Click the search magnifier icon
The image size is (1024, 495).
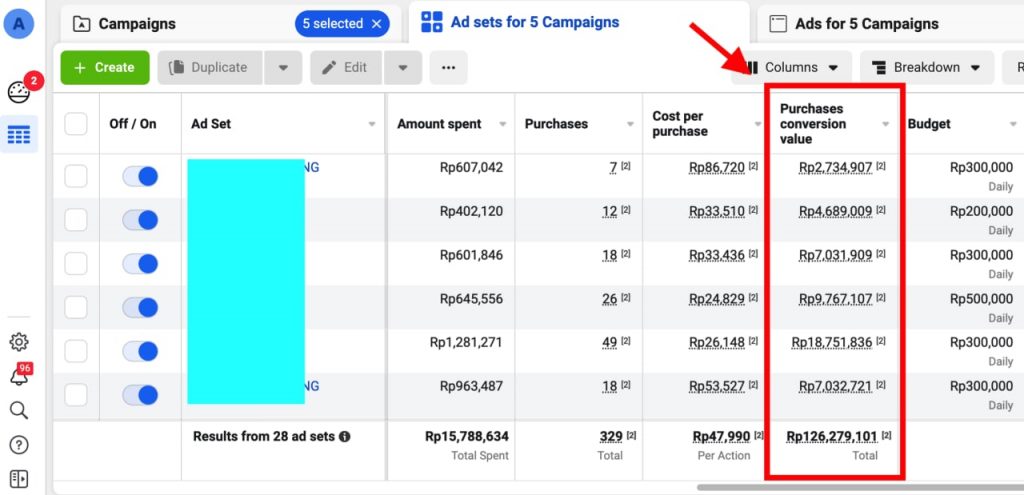pyautogui.click(x=19, y=410)
